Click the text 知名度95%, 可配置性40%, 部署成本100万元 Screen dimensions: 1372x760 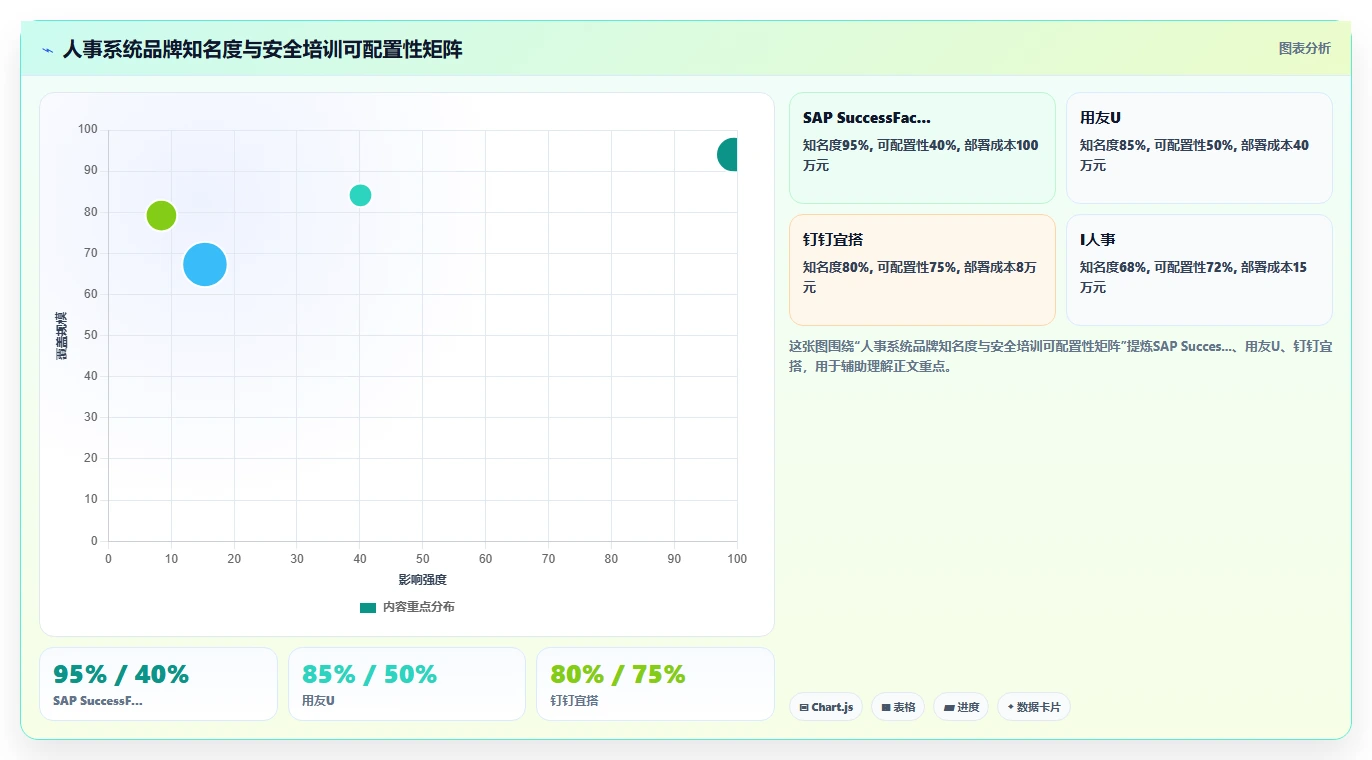[920, 155]
